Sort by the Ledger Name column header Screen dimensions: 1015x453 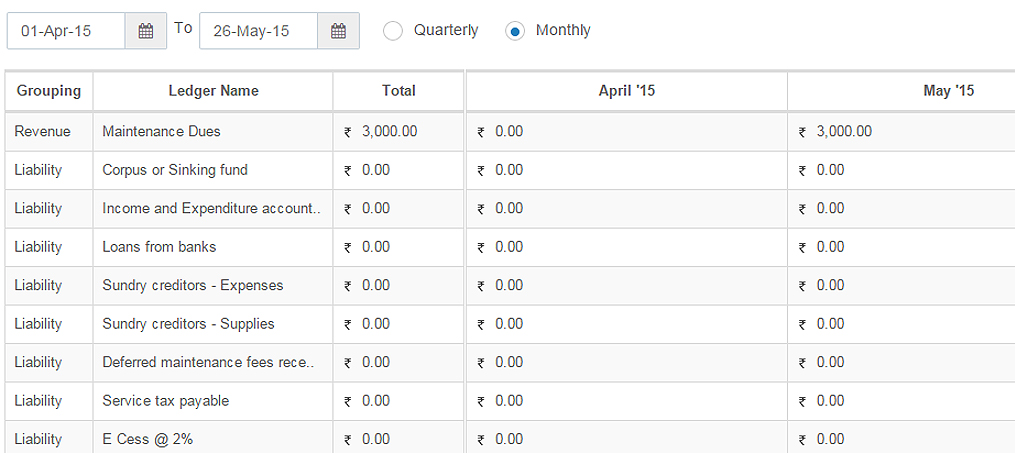click(213, 91)
